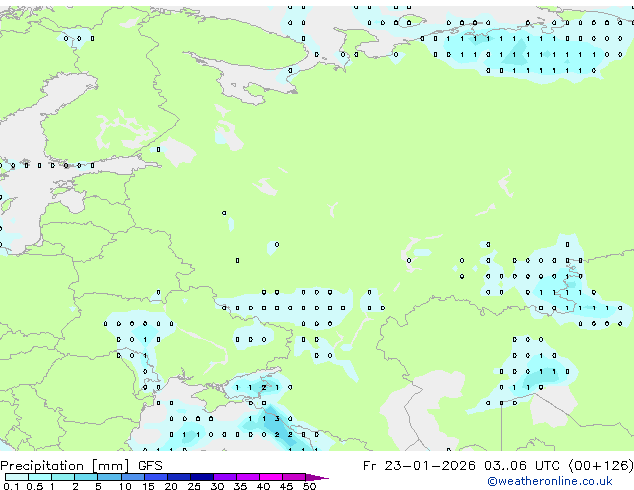Image resolution: width=634 pixels, height=490 pixels.
Task: Pick the 0.1–0.5 mm palest legend swatch
Action: pos(17,477)
